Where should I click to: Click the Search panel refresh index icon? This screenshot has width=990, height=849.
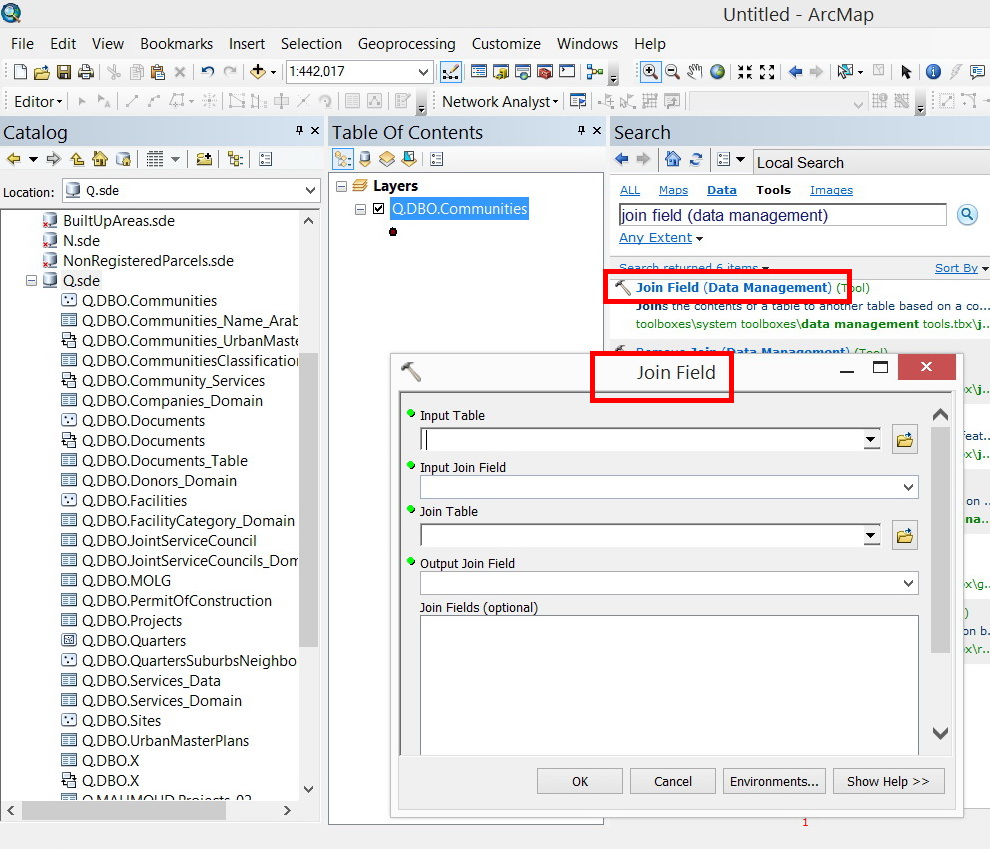pos(696,159)
